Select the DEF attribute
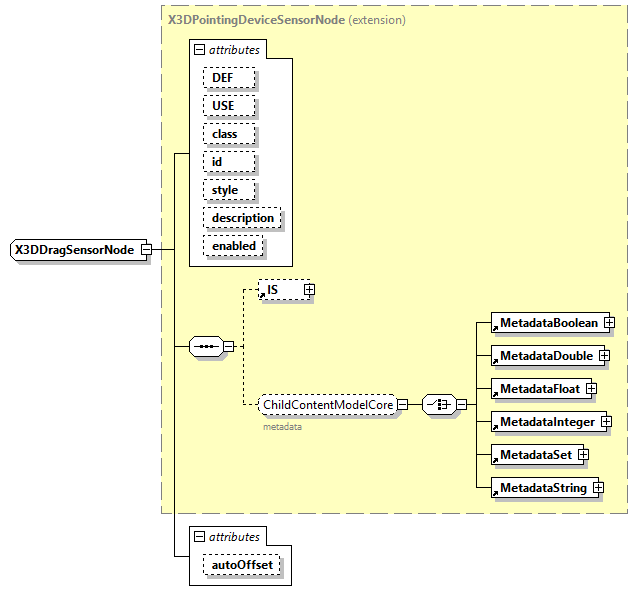 click(229, 78)
